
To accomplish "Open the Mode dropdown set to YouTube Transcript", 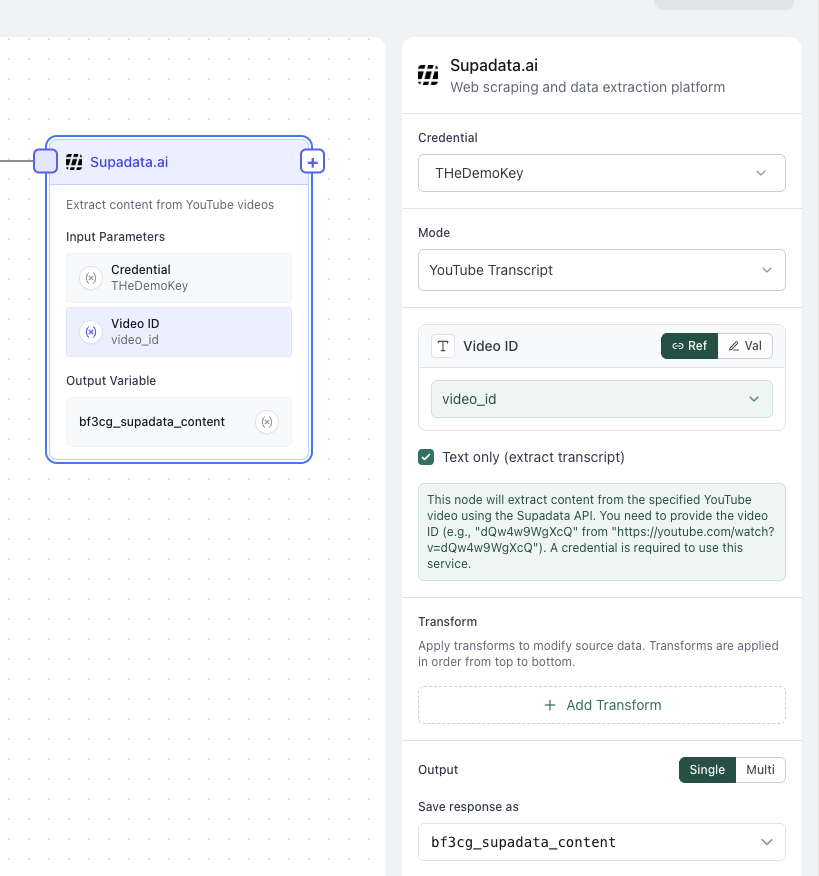I will 601,270.
